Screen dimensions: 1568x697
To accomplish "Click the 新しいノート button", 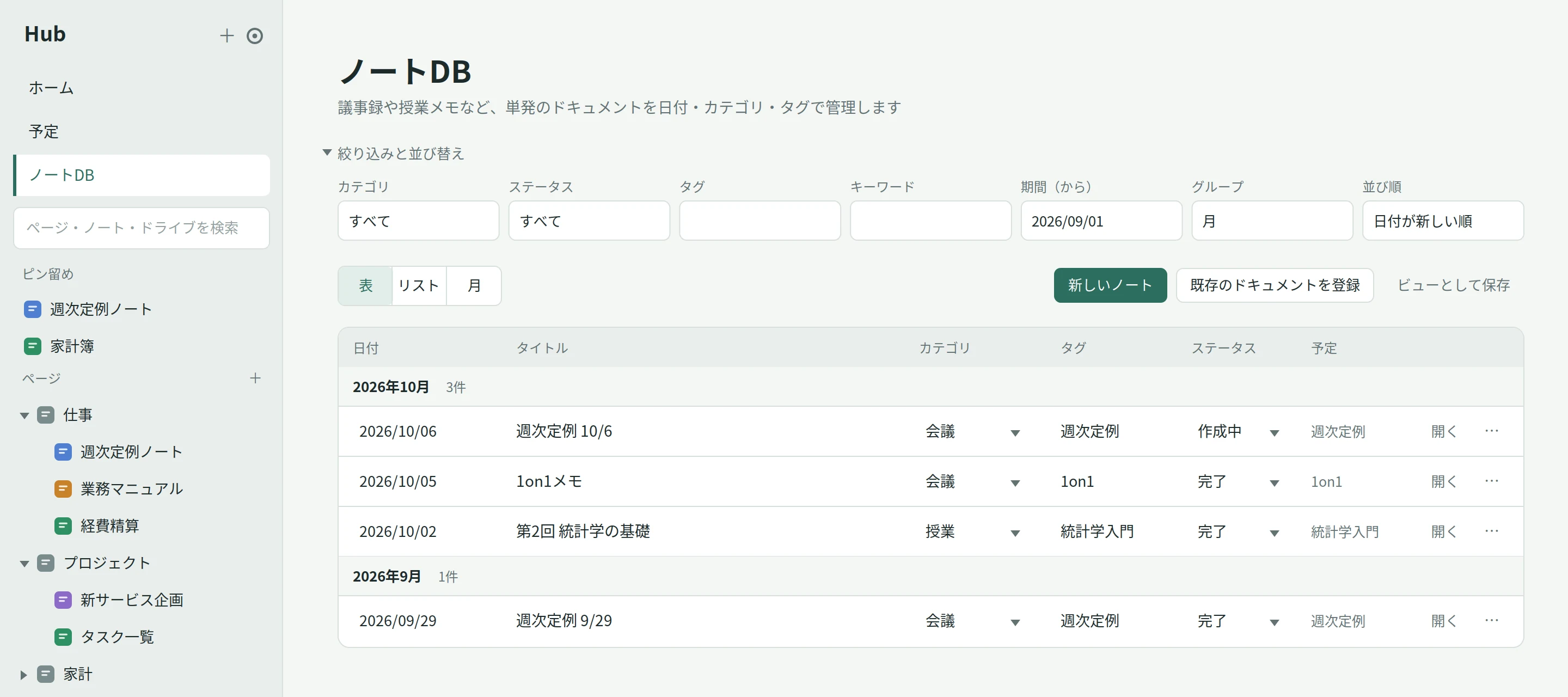I will click(1110, 285).
